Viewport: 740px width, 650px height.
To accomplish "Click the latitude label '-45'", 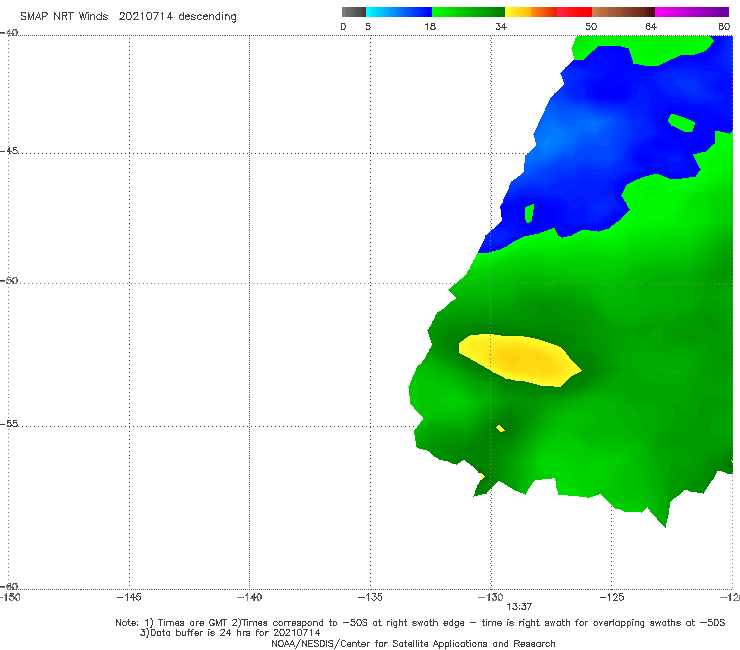I will tap(9, 151).
